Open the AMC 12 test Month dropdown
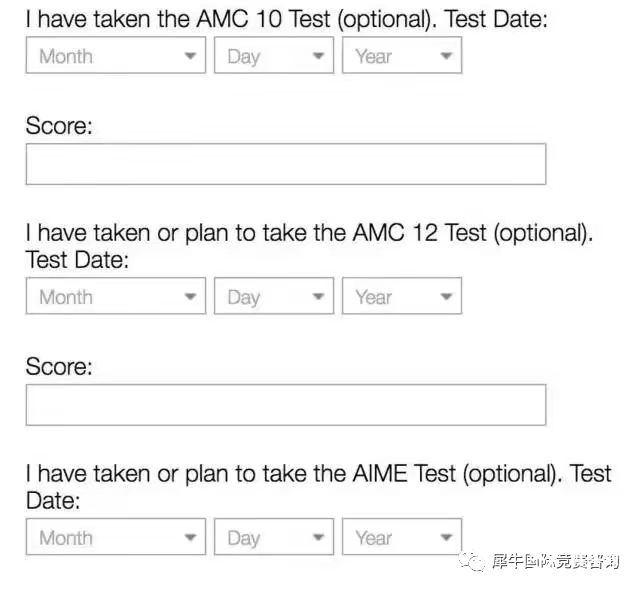Screen dimensions: 640x590 115,297
